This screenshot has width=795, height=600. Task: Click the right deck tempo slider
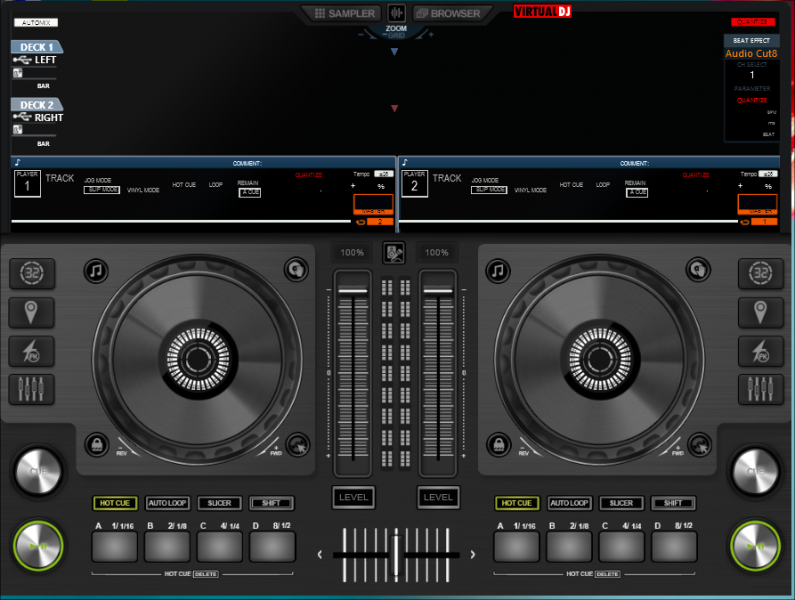click(x=438, y=373)
